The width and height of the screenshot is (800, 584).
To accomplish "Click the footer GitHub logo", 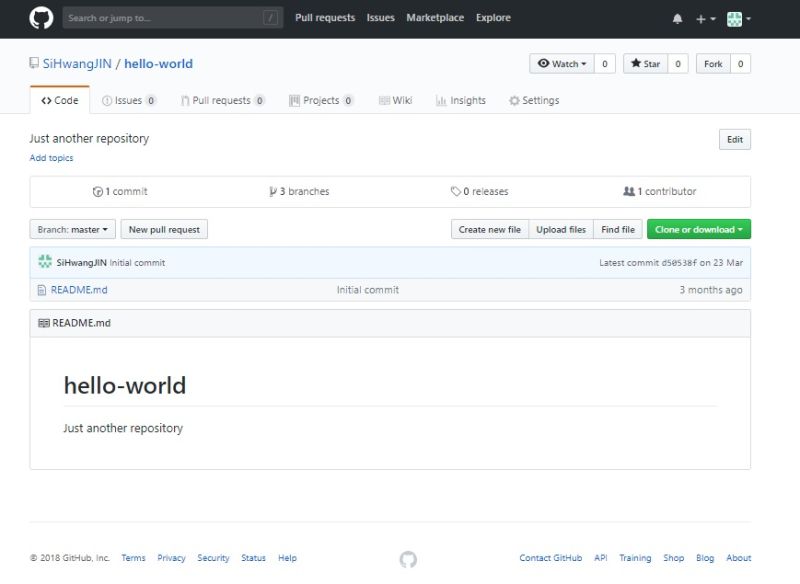I will point(408,559).
